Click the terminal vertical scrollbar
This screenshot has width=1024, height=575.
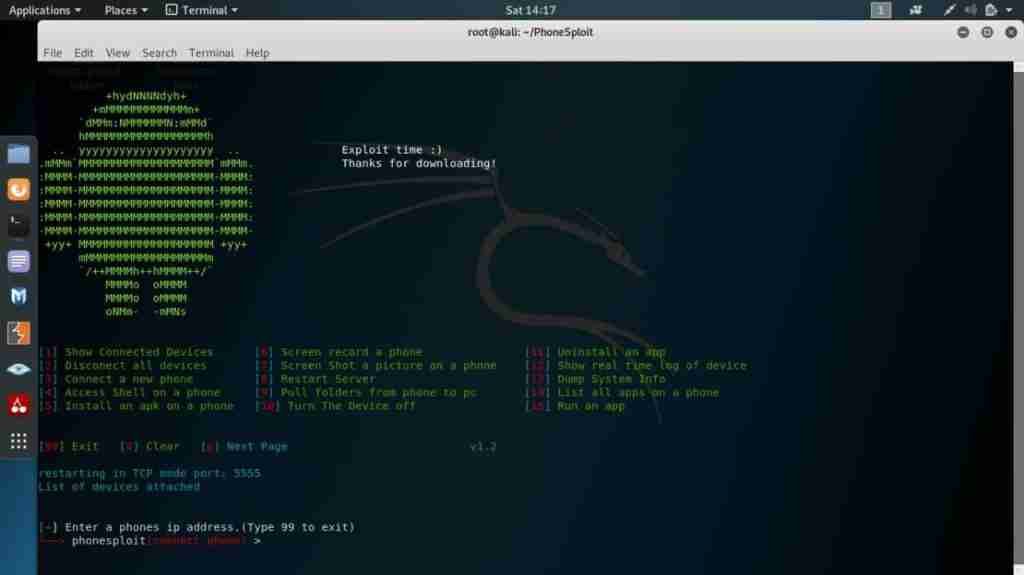1018,318
